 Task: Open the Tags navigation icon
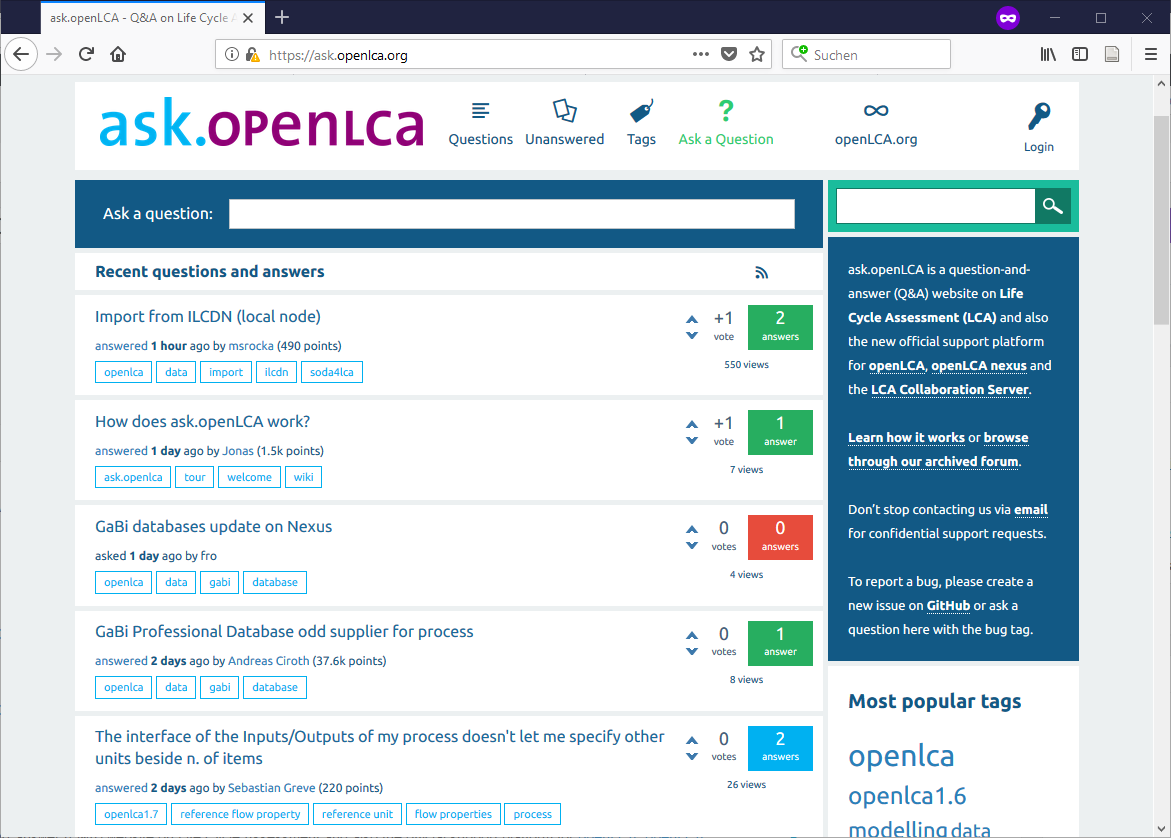641,111
